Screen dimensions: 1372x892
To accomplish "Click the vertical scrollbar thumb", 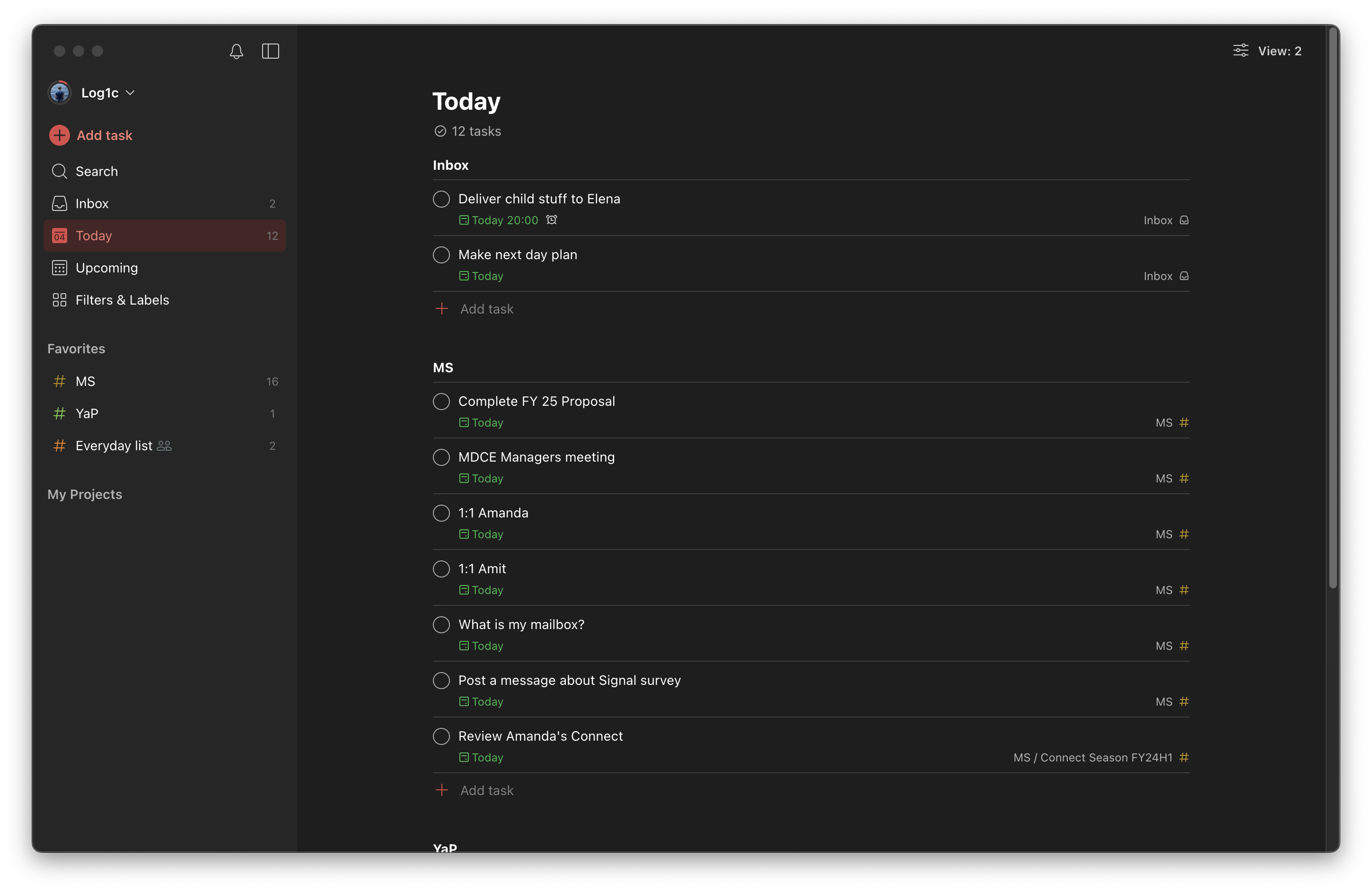I will [1333, 308].
